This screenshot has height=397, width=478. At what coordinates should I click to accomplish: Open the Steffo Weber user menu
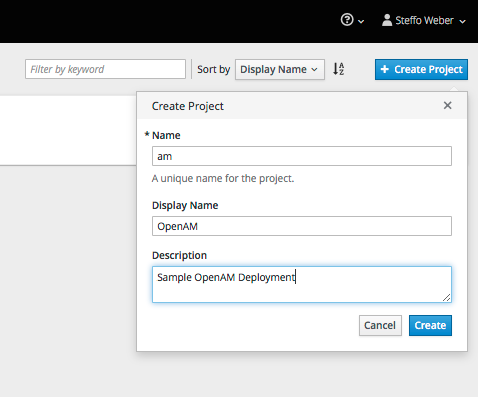tap(424, 20)
